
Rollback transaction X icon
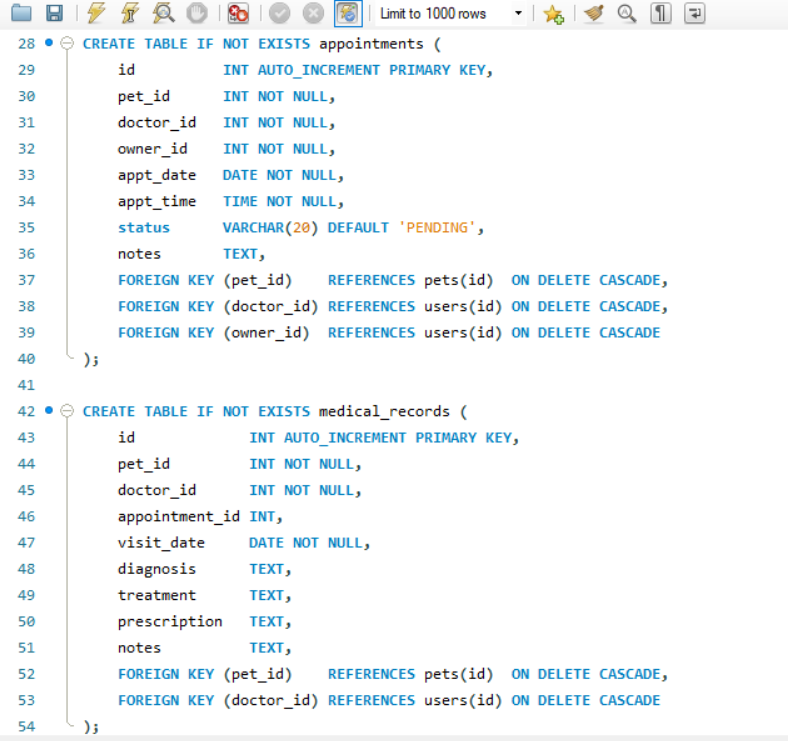point(313,13)
